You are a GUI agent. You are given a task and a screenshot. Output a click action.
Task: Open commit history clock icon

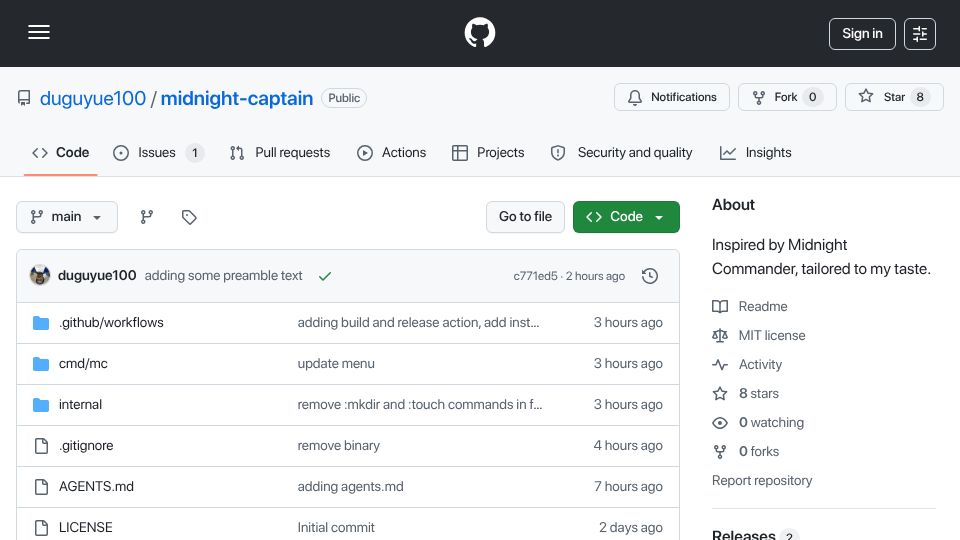650,276
